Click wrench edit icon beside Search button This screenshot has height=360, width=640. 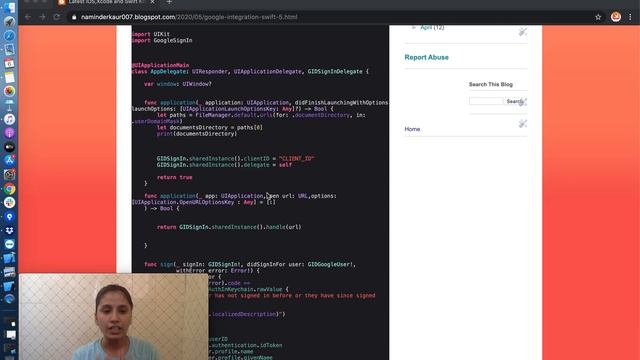(x=523, y=102)
